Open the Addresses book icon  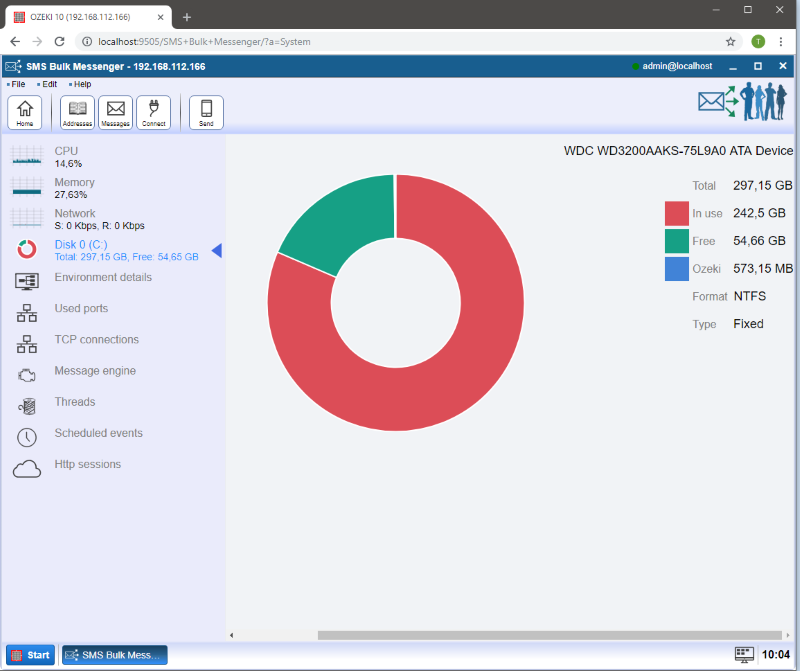point(77,112)
